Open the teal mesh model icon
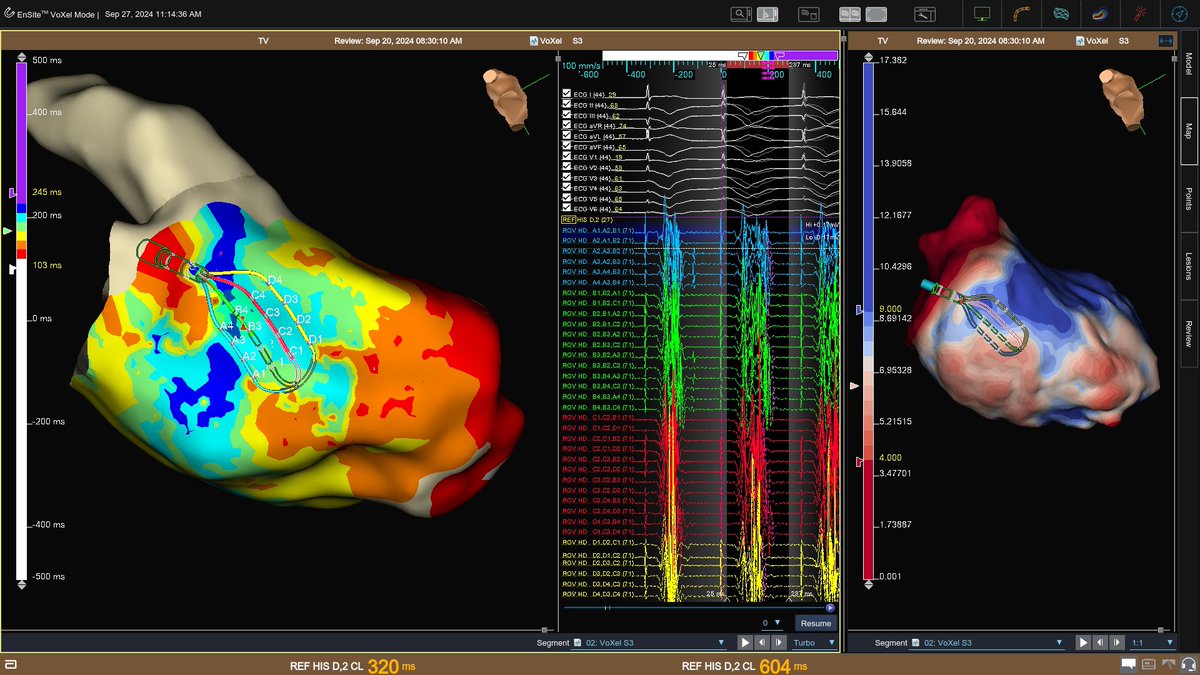Image resolution: width=1200 pixels, height=675 pixels. pos(1060,14)
